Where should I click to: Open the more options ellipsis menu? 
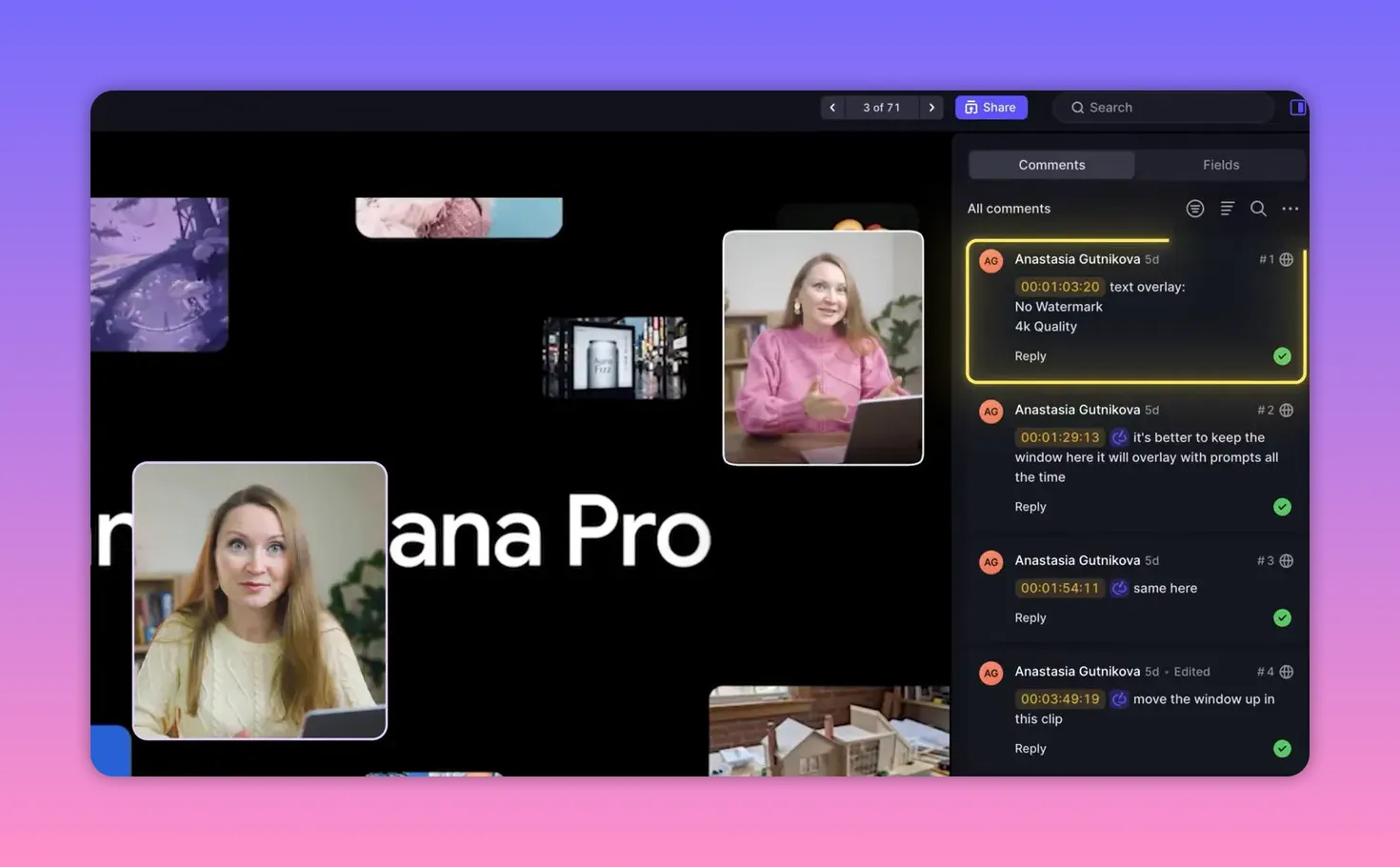click(1290, 208)
